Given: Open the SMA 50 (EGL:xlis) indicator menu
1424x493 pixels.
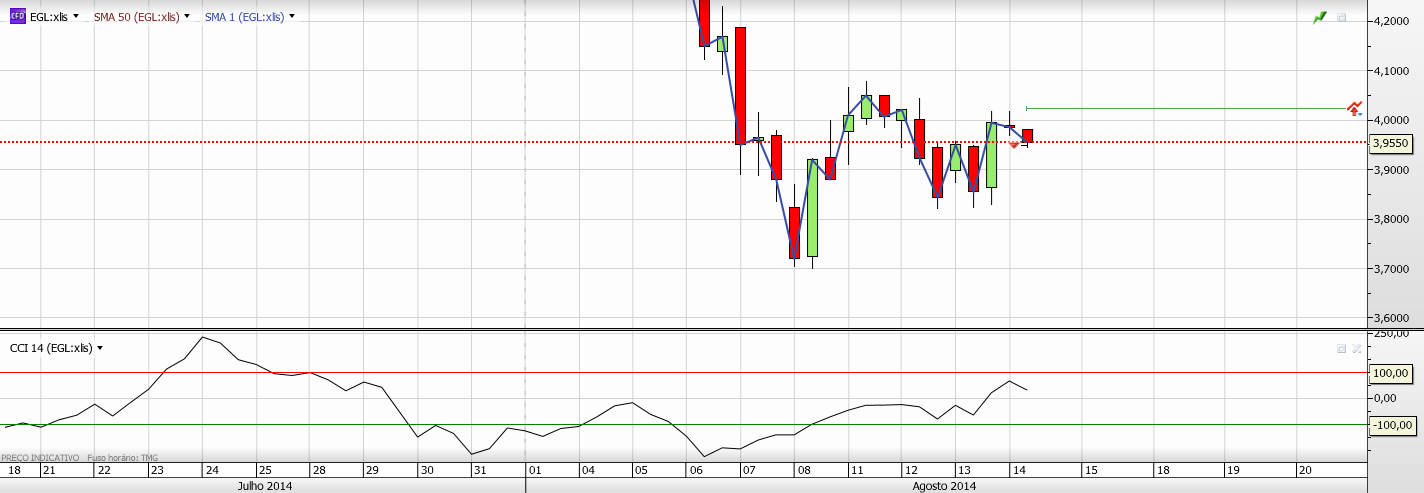Looking at the screenshot, I should click(186, 17).
